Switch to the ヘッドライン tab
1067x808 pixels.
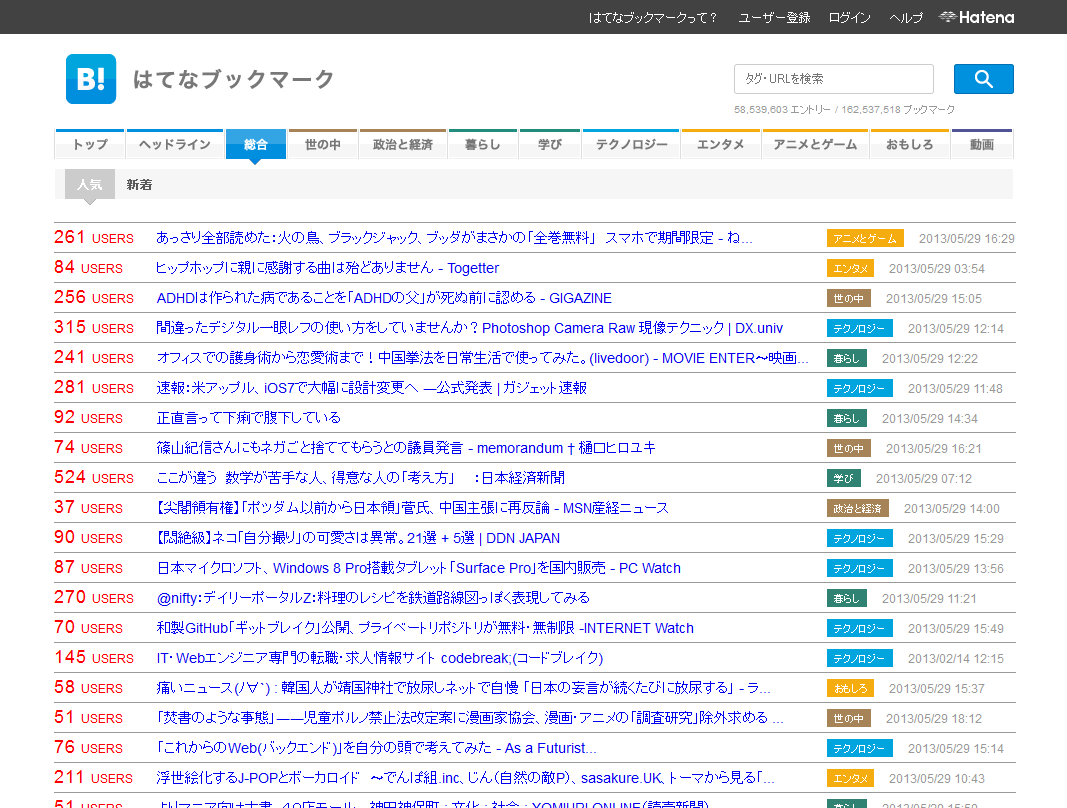point(175,144)
